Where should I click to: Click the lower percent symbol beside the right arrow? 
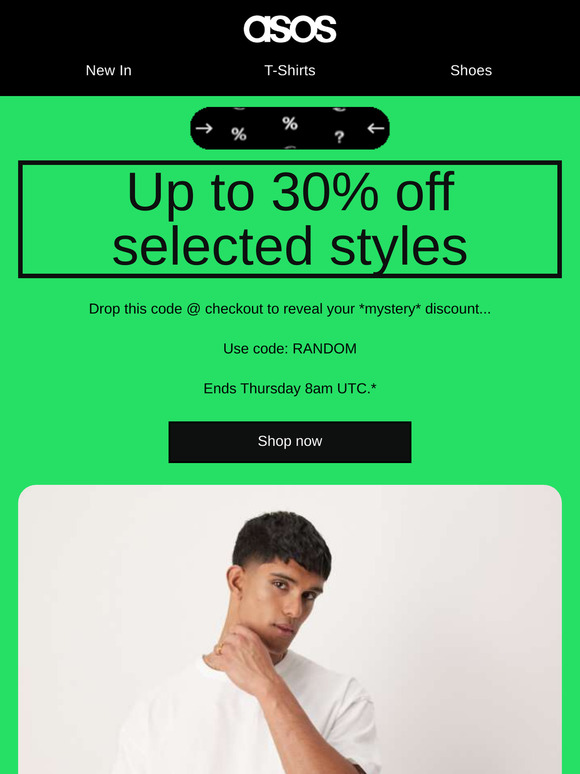tap(239, 134)
